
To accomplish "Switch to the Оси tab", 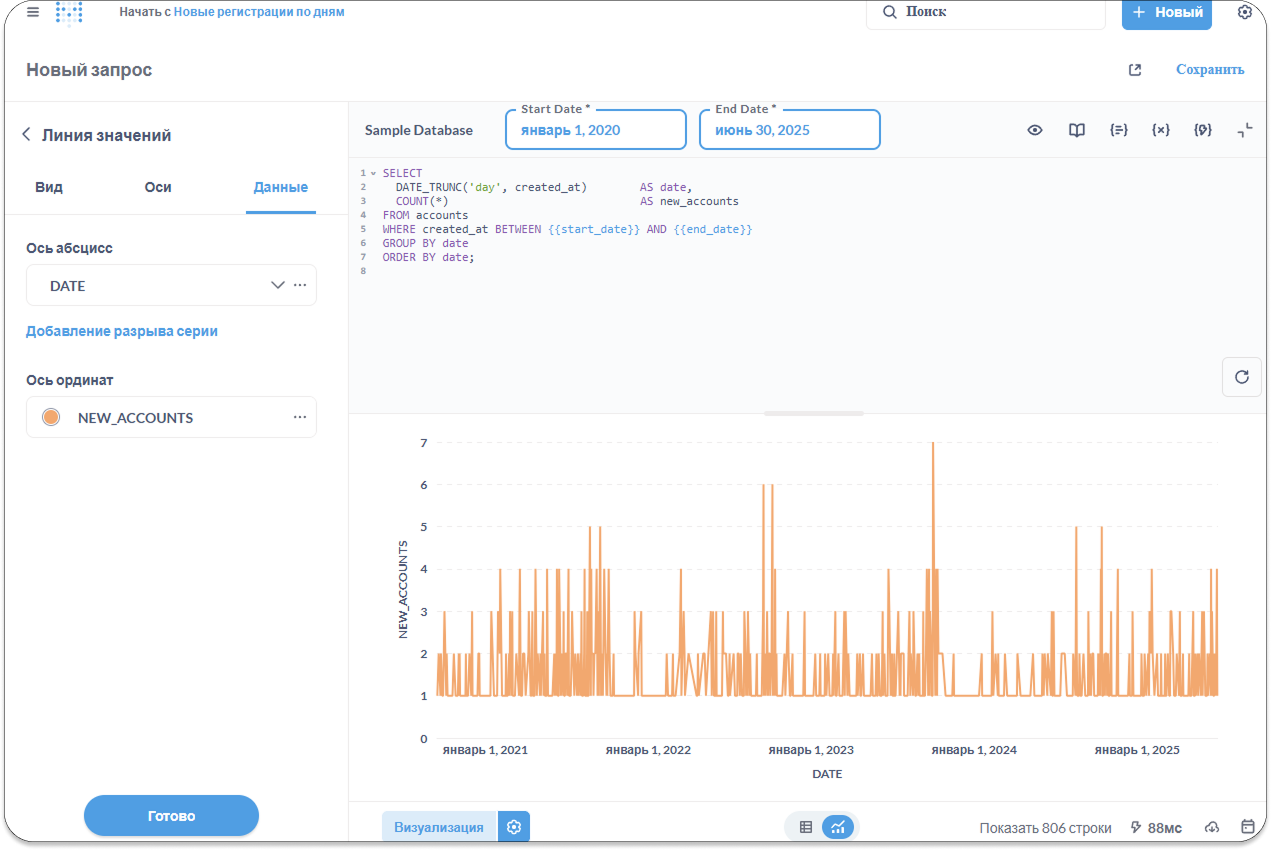I will pos(158,187).
